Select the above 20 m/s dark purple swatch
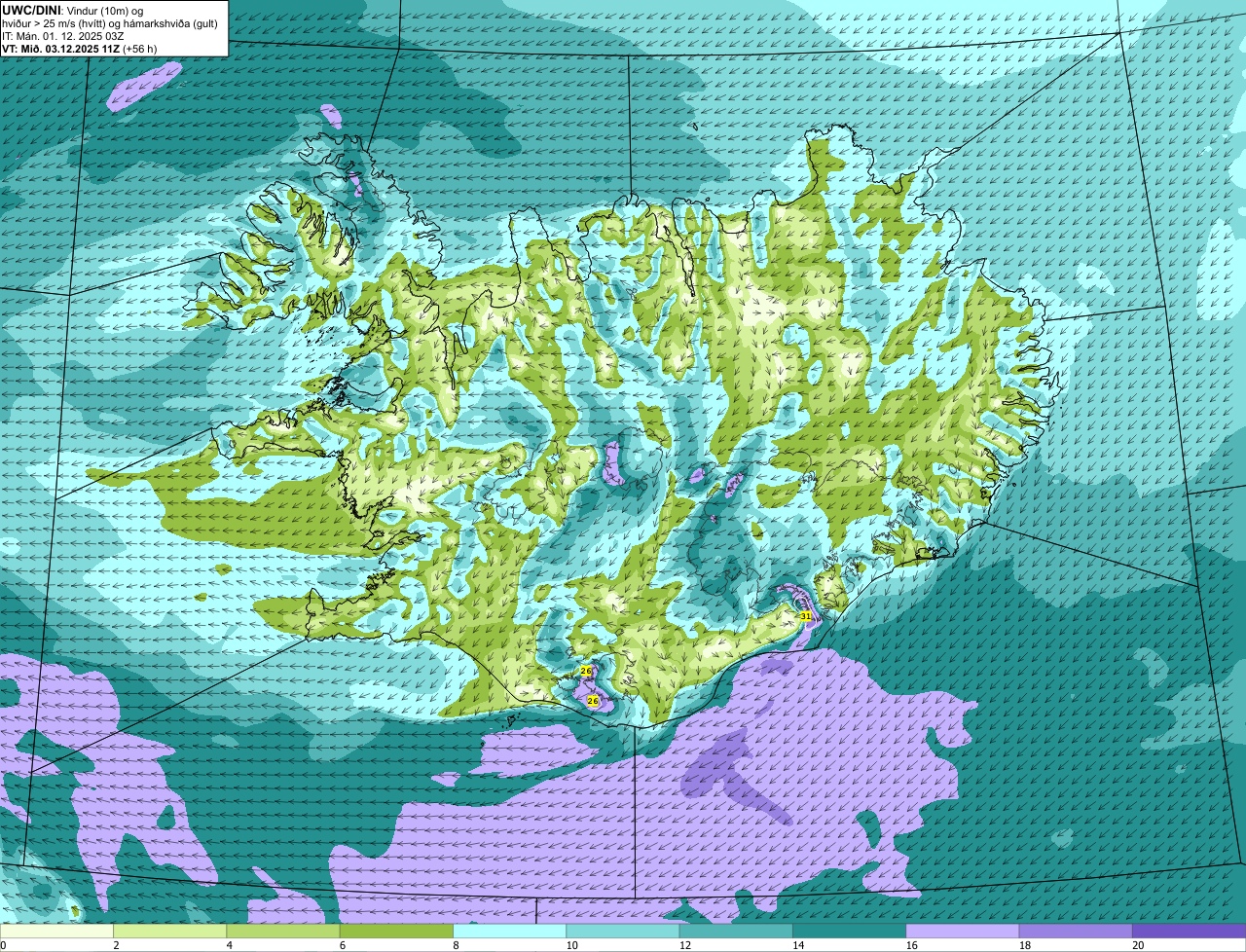The image size is (1246, 952). coord(1190,932)
